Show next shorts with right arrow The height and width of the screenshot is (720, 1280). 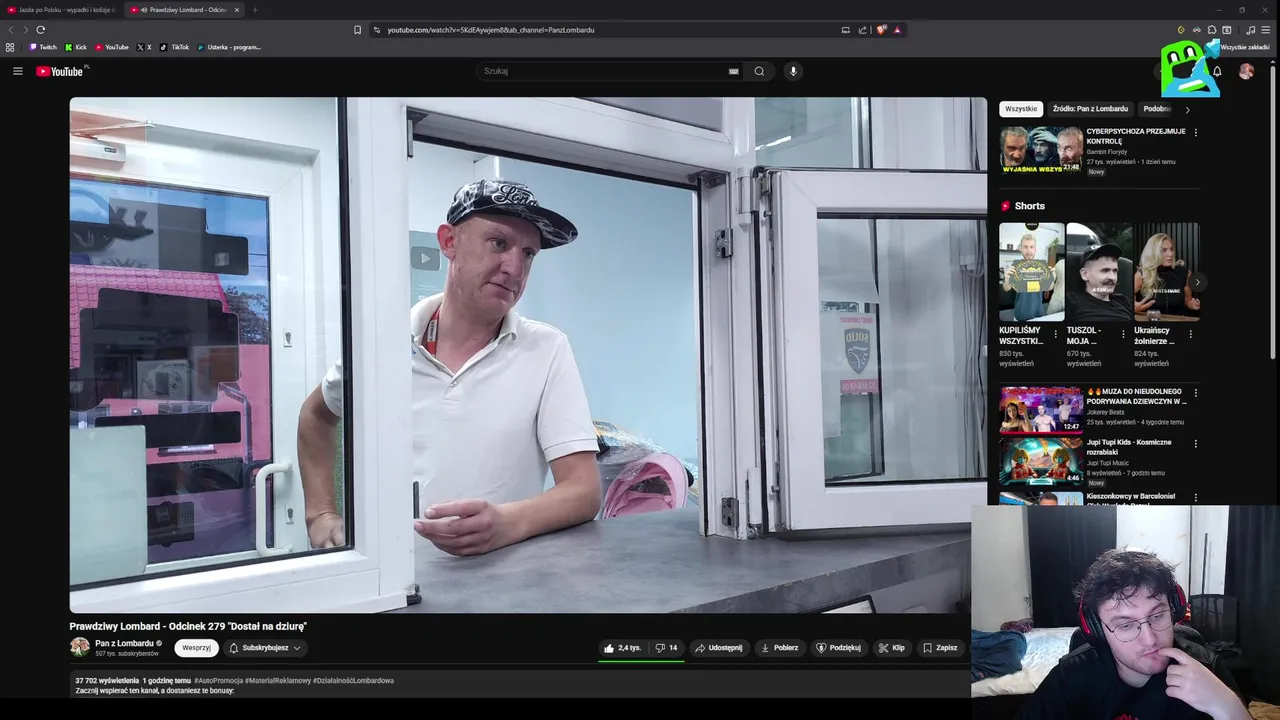[1197, 282]
